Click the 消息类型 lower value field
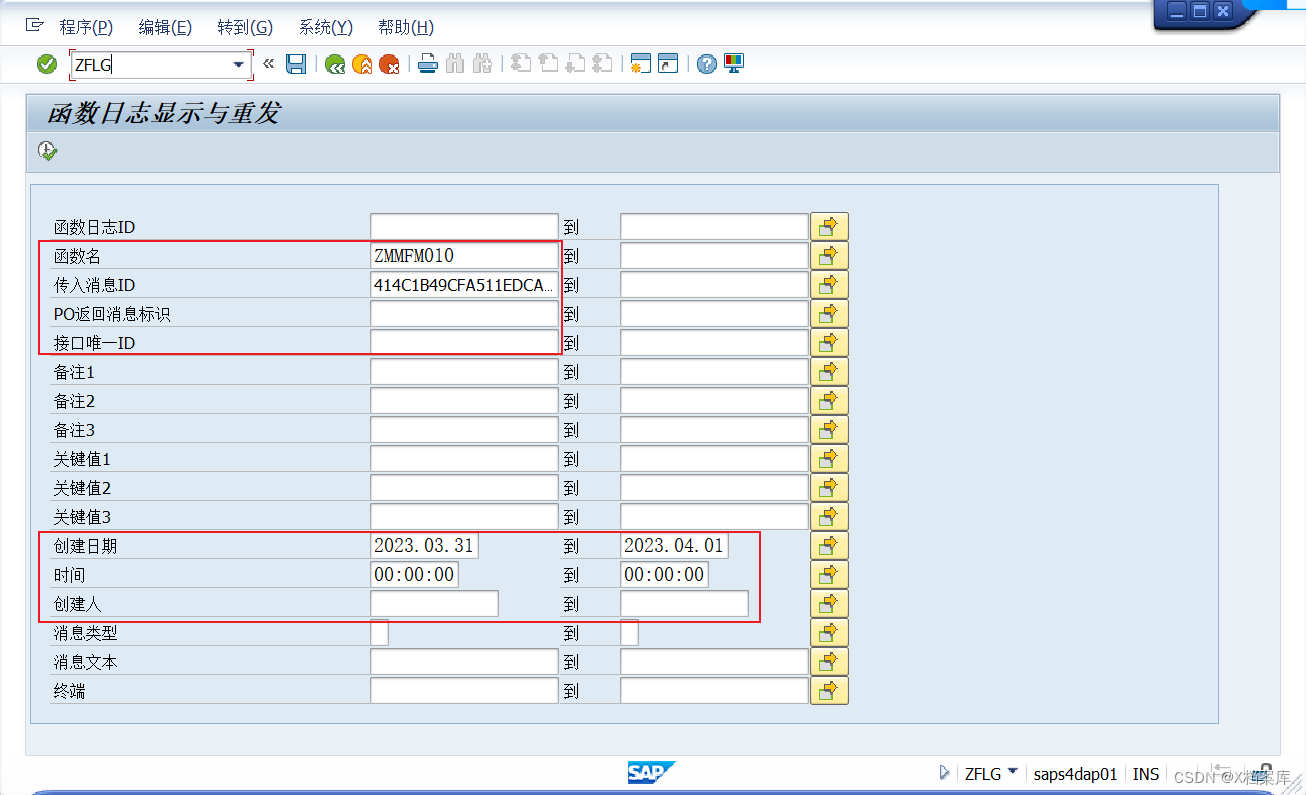Screen dimensions: 1306x795 (379, 633)
